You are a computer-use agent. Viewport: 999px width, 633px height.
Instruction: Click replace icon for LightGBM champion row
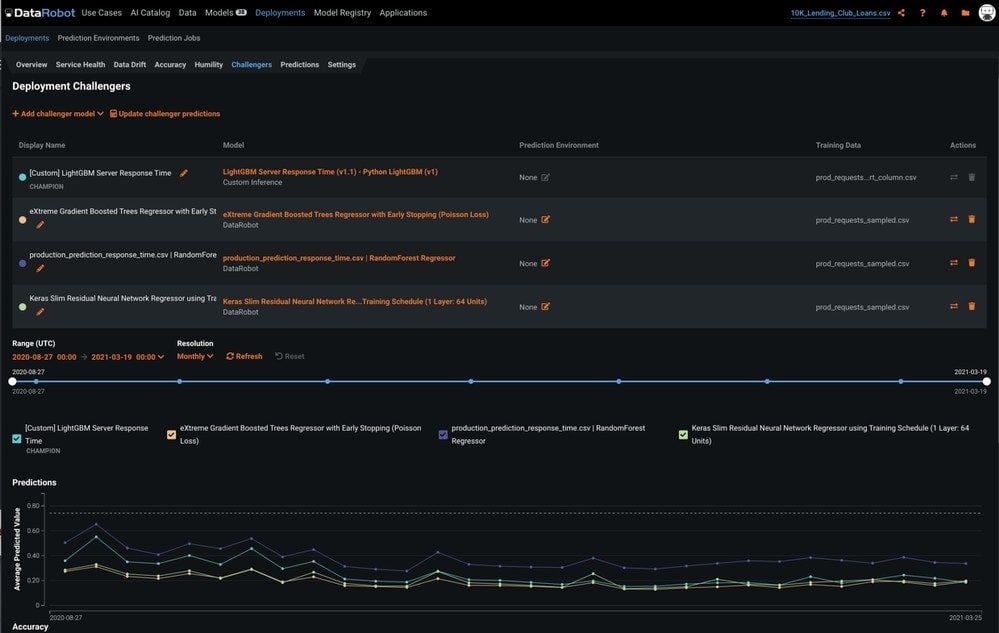(954, 177)
